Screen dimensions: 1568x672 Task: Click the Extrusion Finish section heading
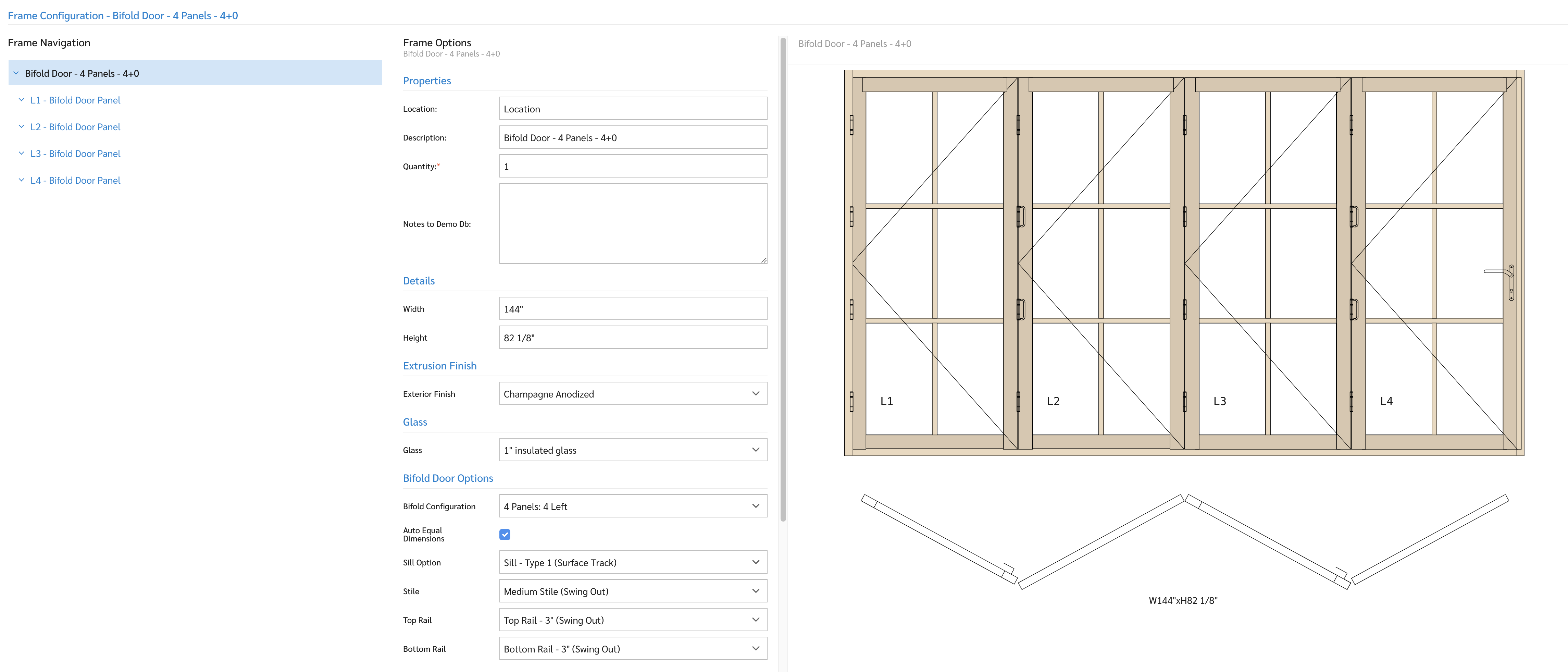coord(439,366)
